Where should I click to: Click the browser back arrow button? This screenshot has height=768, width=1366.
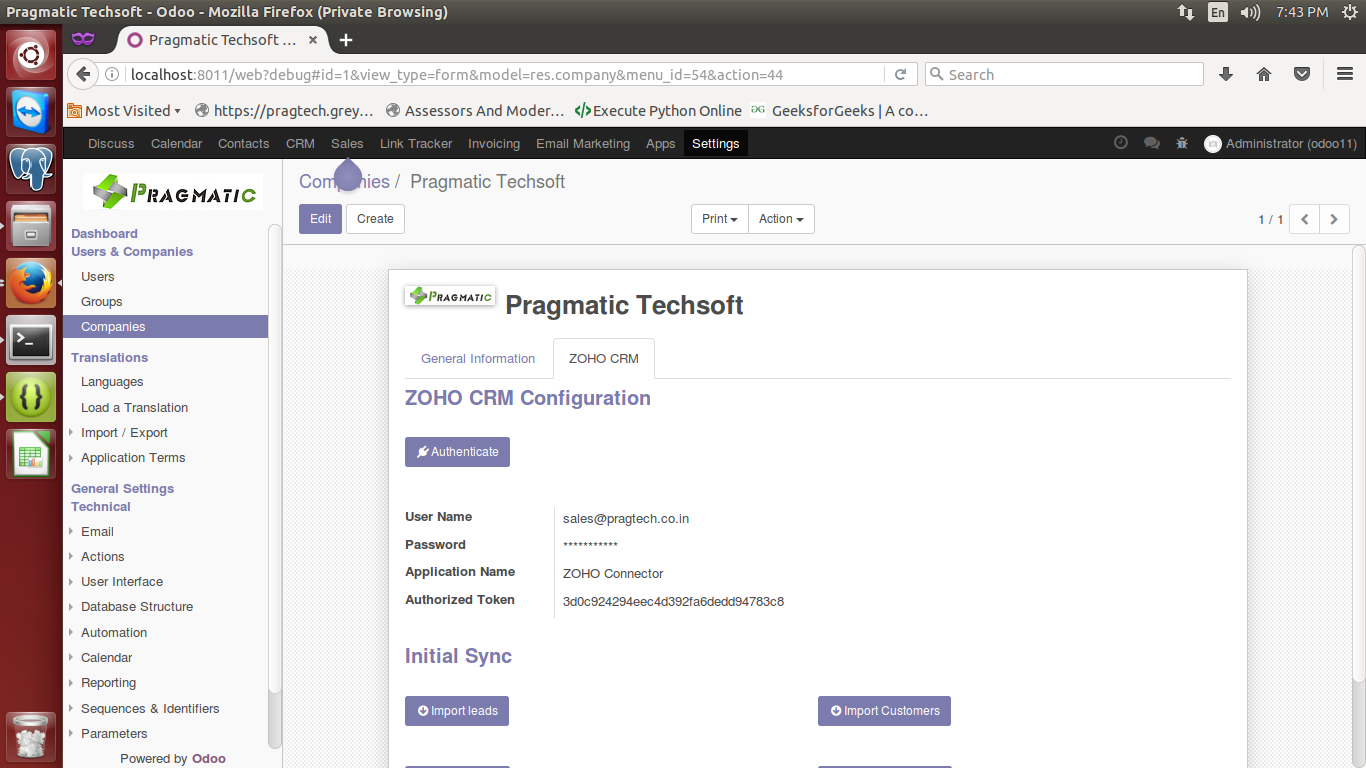83,74
